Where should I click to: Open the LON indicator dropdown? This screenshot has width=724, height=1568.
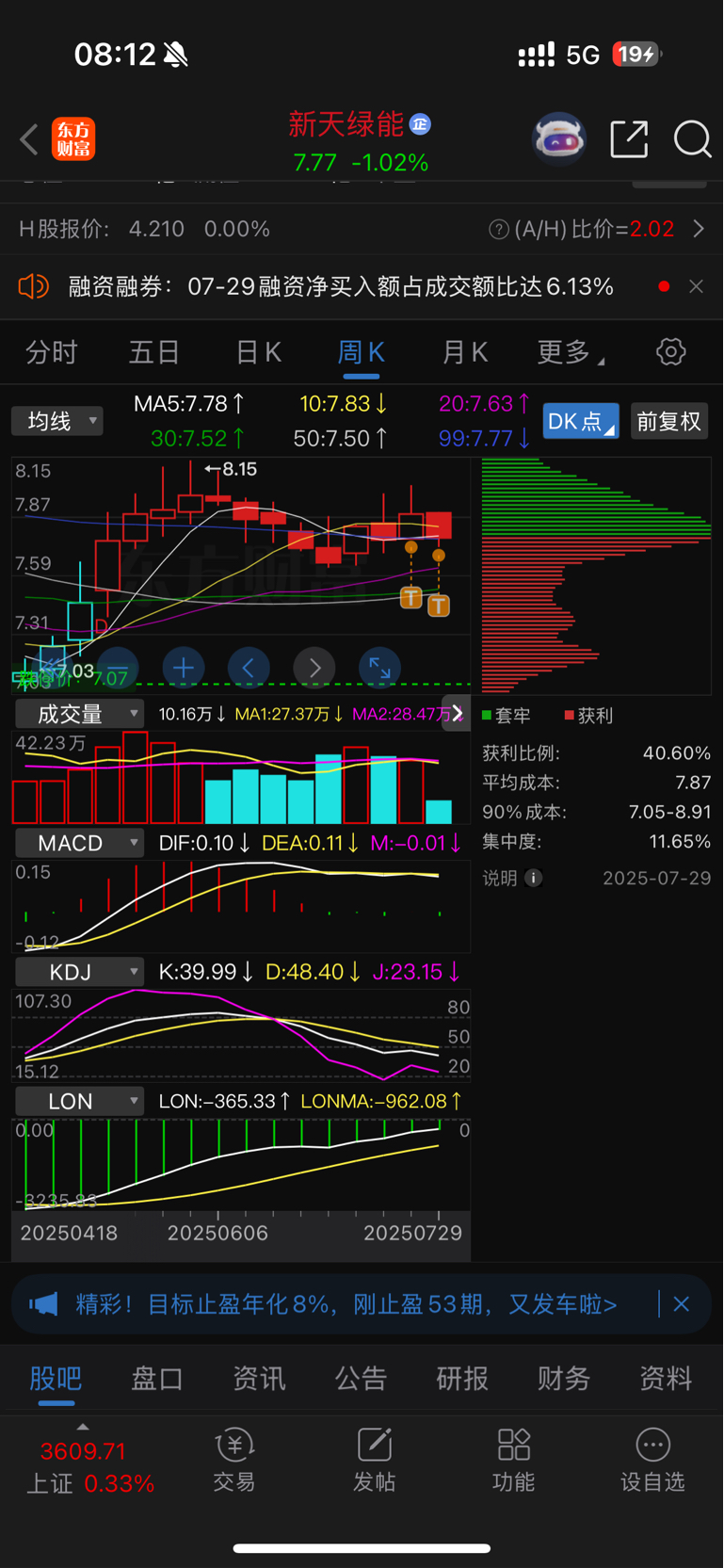pyautogui.click(x=80, y=1101)
